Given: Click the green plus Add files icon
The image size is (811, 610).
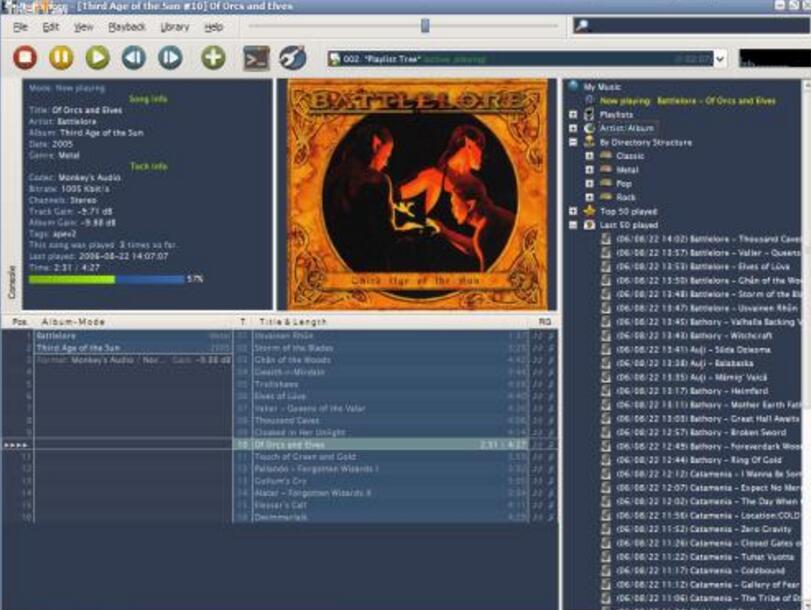Looking at the screenshot, I should (213, 57).
